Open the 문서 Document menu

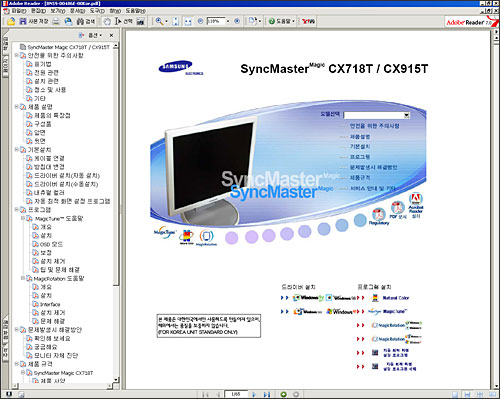point(77,11)
